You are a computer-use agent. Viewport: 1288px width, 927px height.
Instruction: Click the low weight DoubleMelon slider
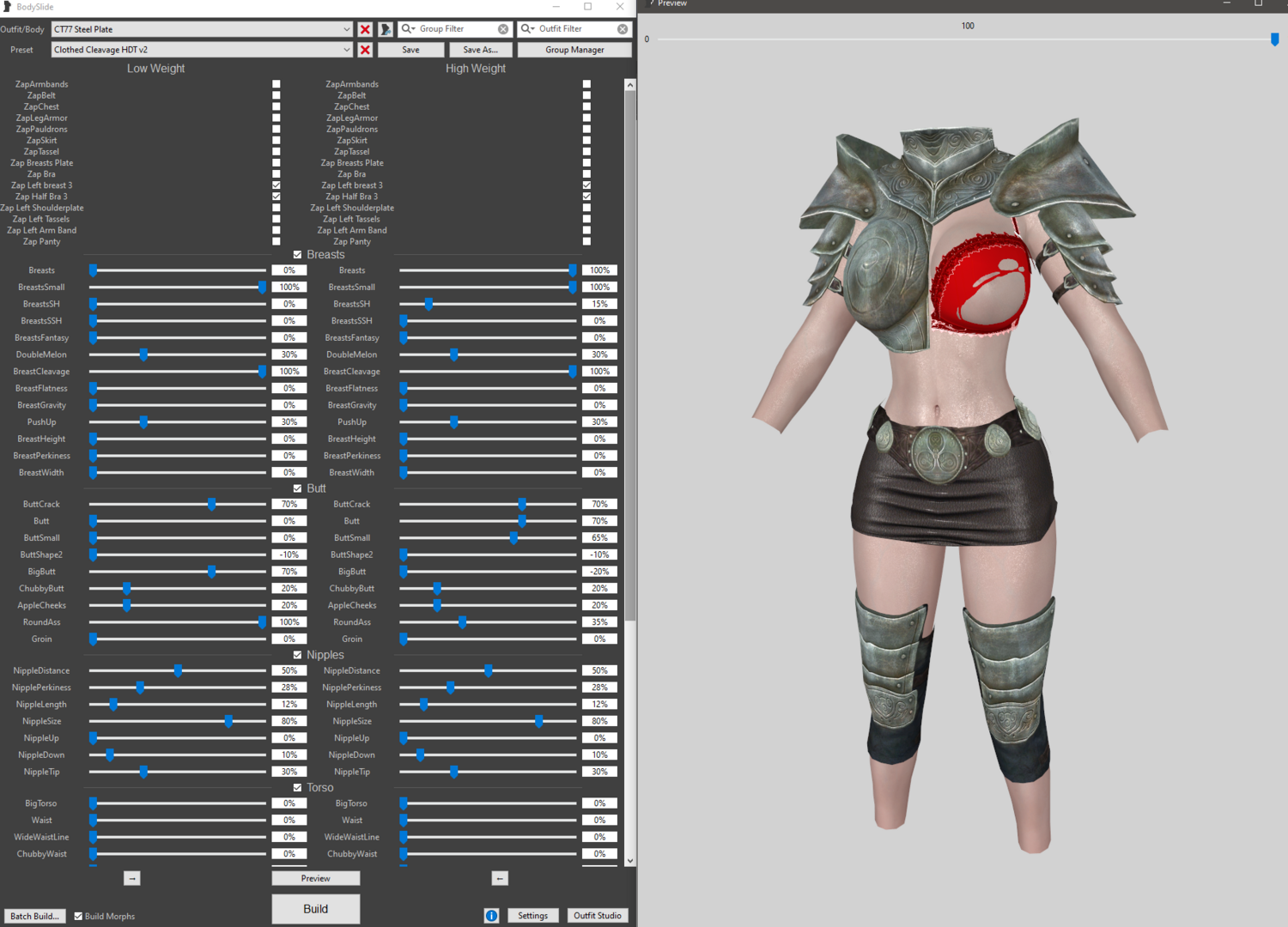(x=178, y=354)
